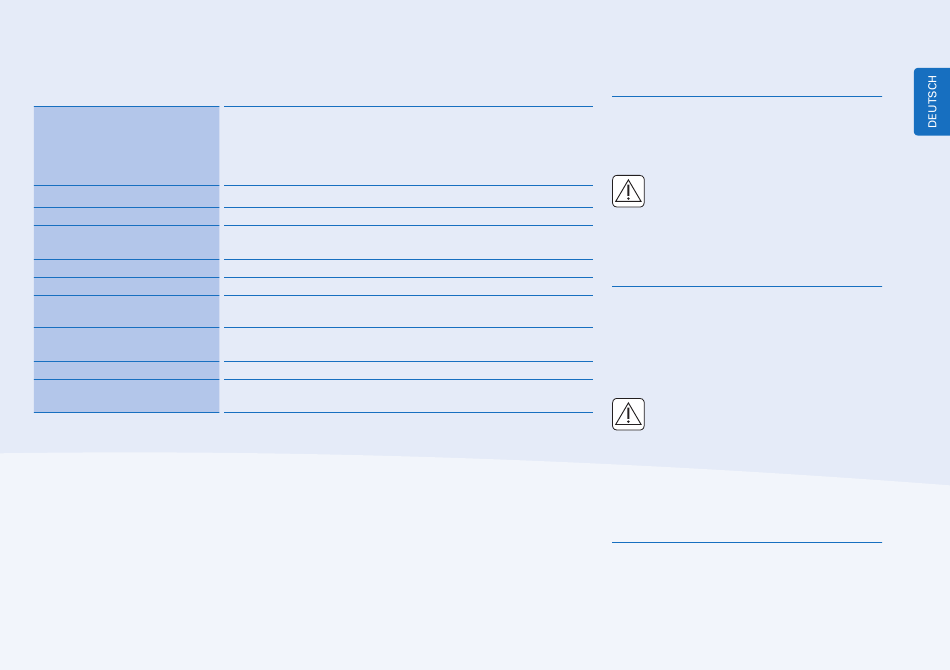Select the third-row shaded table cell
This screenshot has width=950, height=670.
tap(127, 216)
